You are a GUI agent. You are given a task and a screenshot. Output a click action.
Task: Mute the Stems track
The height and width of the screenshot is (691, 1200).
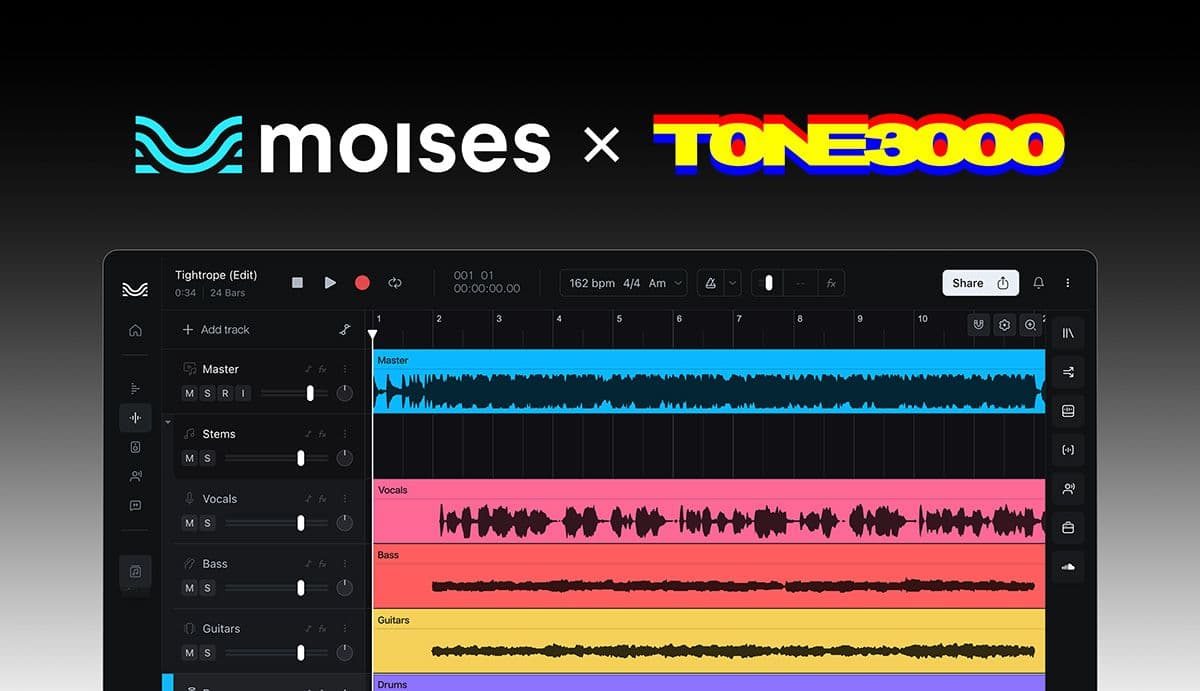(190, 458)
